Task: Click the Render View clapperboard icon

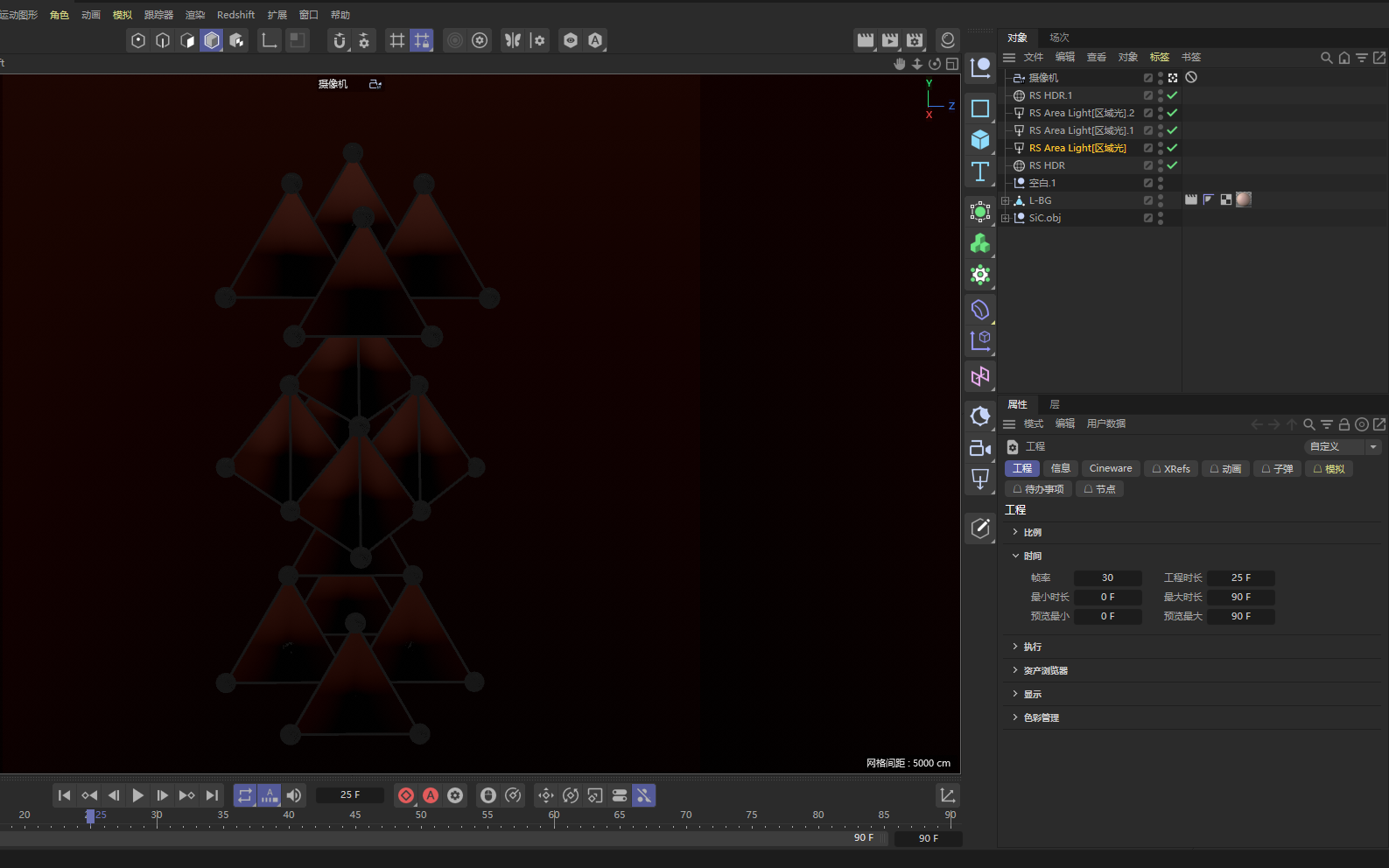Action: [x=866, y=40]
